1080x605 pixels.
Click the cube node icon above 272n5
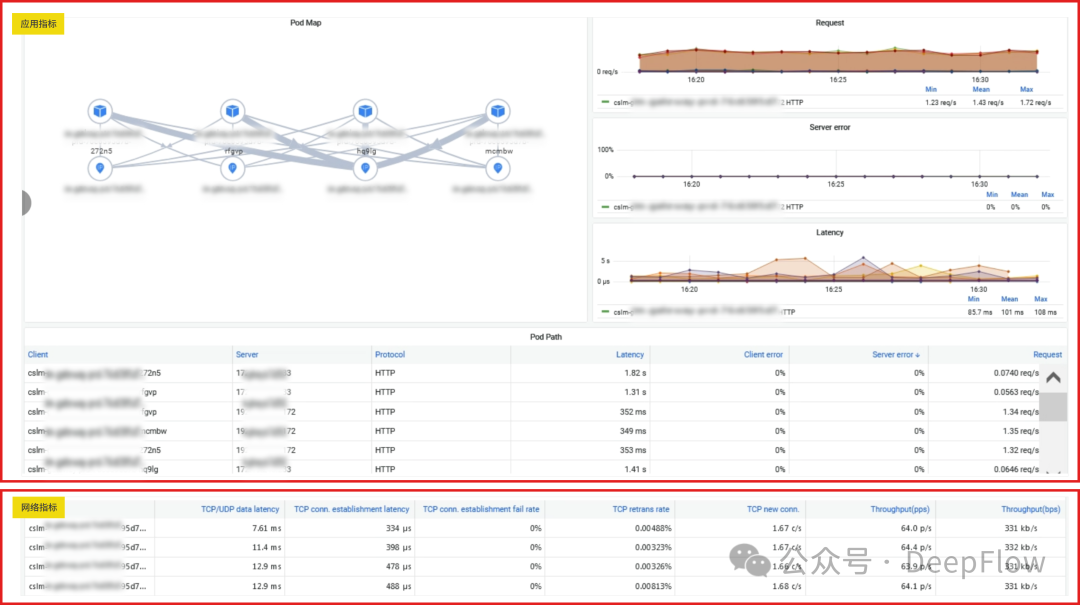point(98,111)
